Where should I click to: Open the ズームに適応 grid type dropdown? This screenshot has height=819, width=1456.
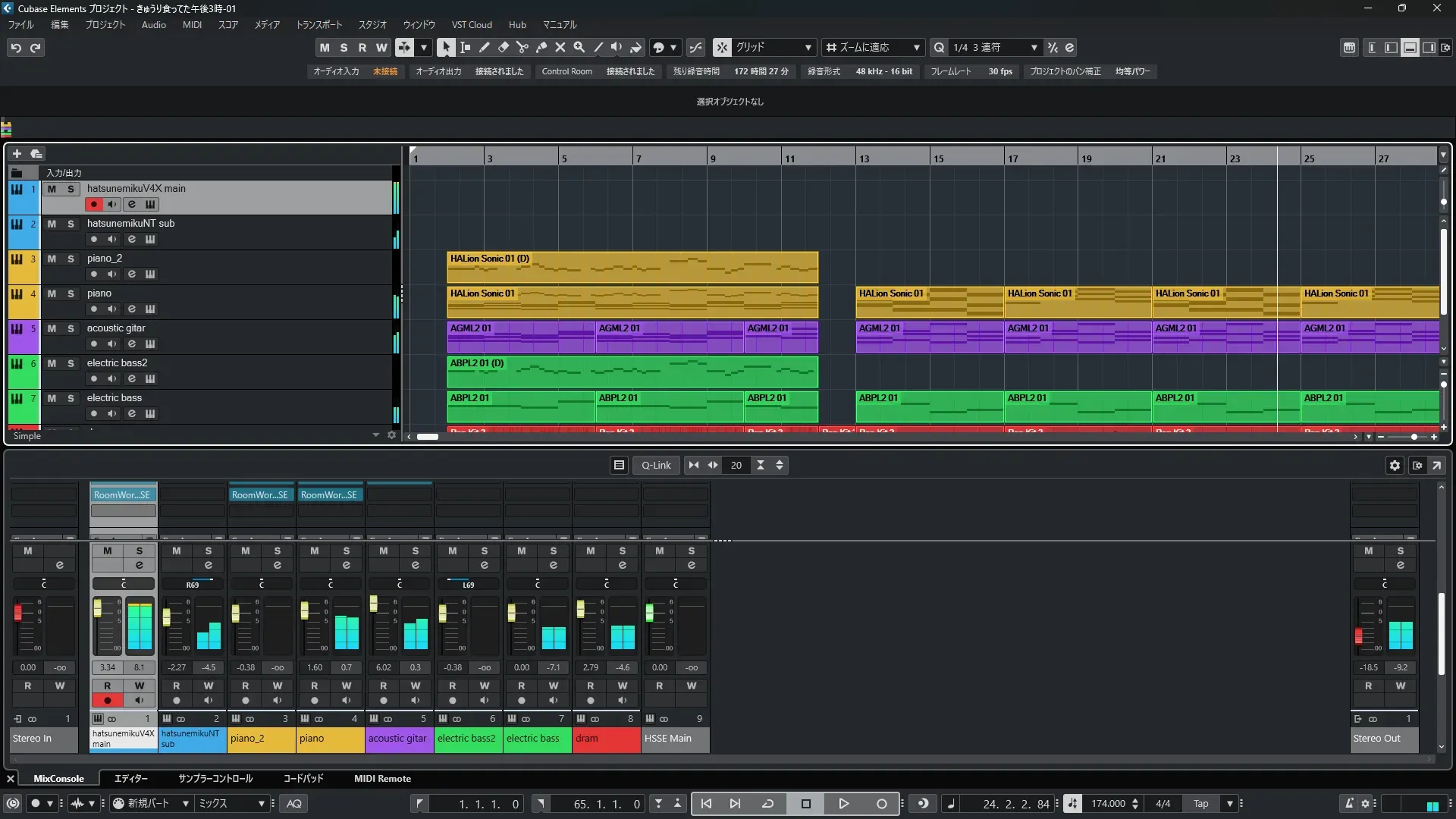(x=916, y=47)
